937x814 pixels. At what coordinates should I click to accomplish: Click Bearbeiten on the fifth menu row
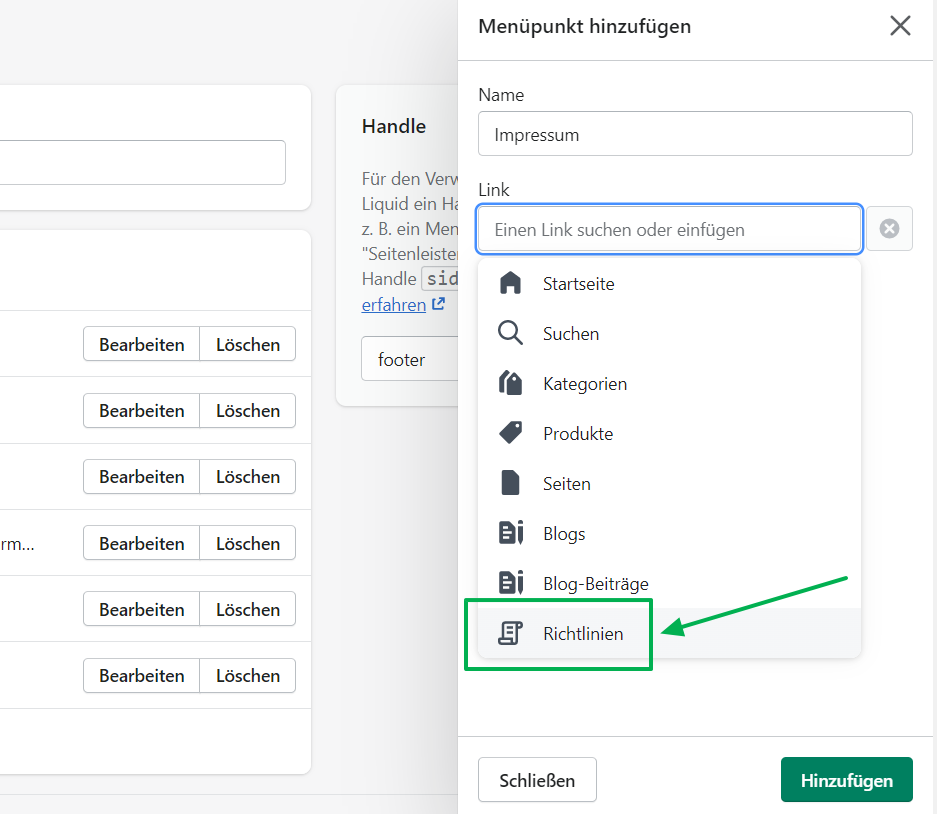tap(142, 609)
